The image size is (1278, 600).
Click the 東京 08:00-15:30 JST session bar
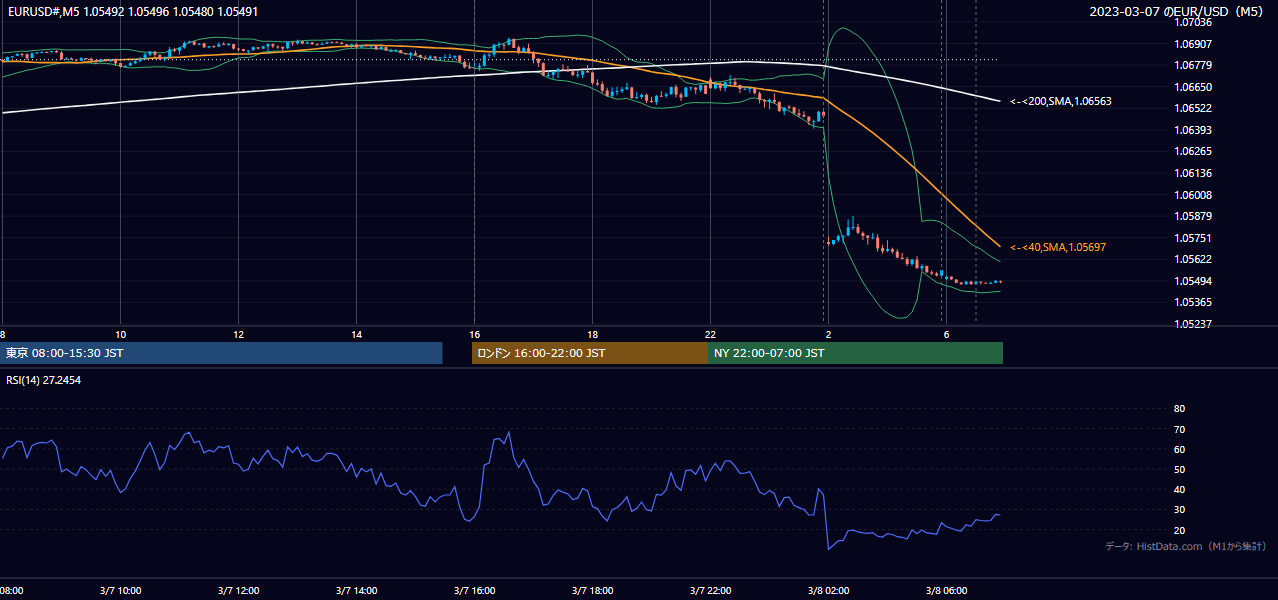(x=221, y=353)
